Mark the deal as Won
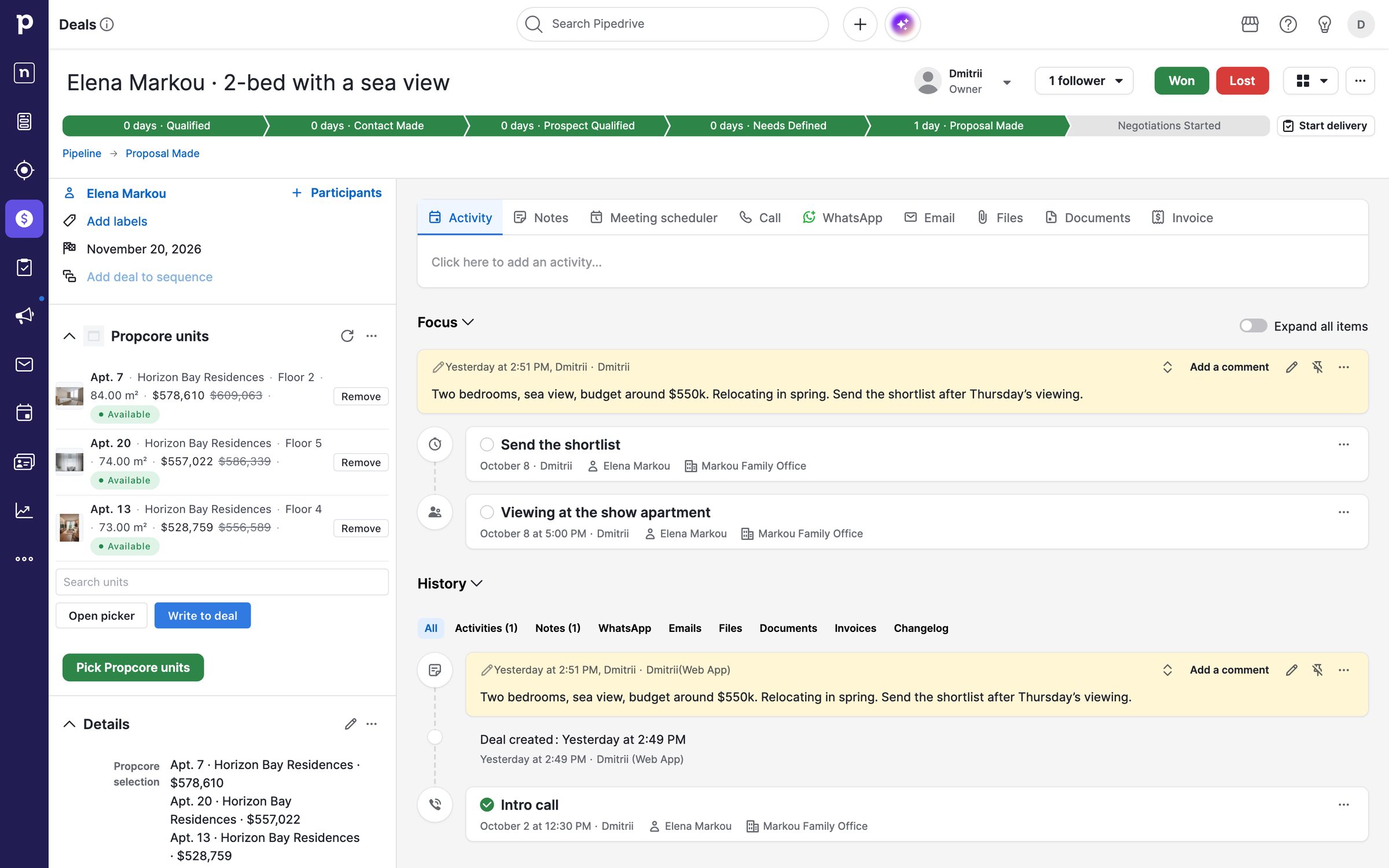This screenshot has width=1389, height=868. pos(1181,81)
